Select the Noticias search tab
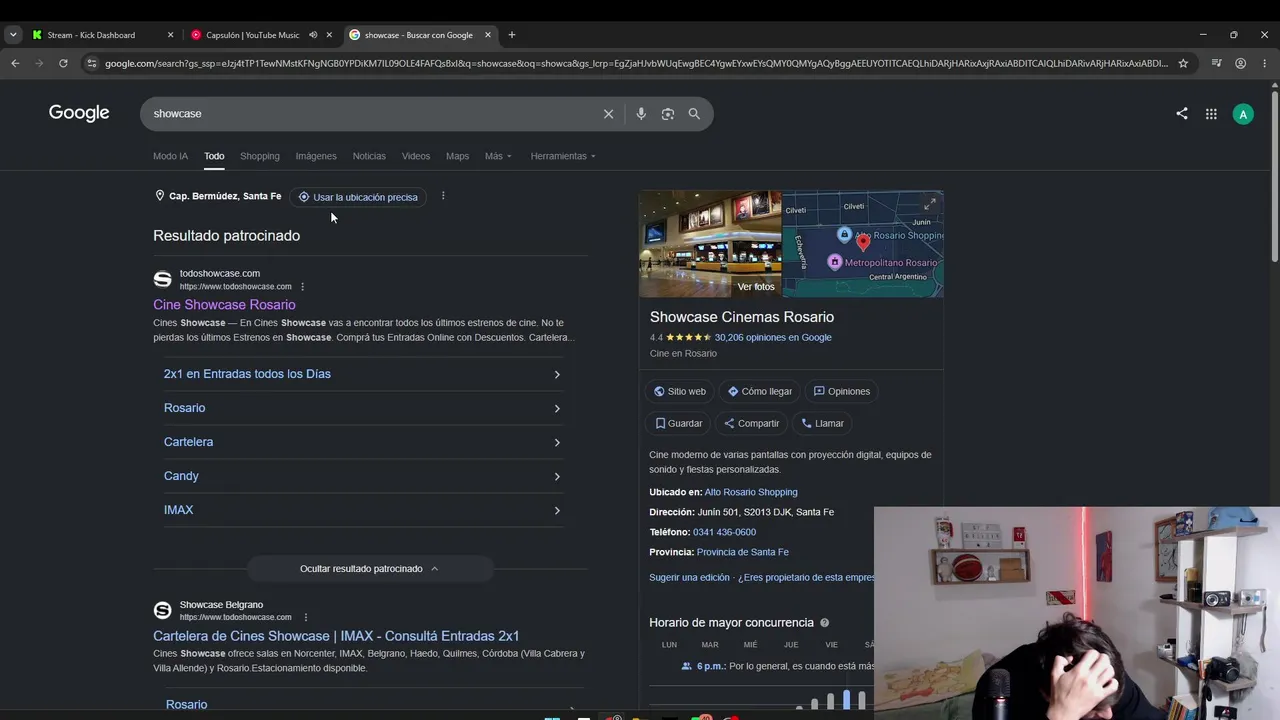Image resolution: width=1280 pixels, height=720 pixels. [369, 156]
